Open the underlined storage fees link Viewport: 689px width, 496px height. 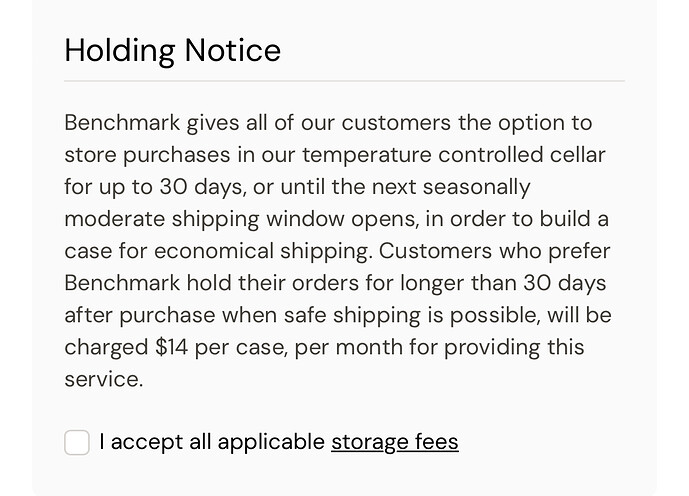click(x=394, y=441)
